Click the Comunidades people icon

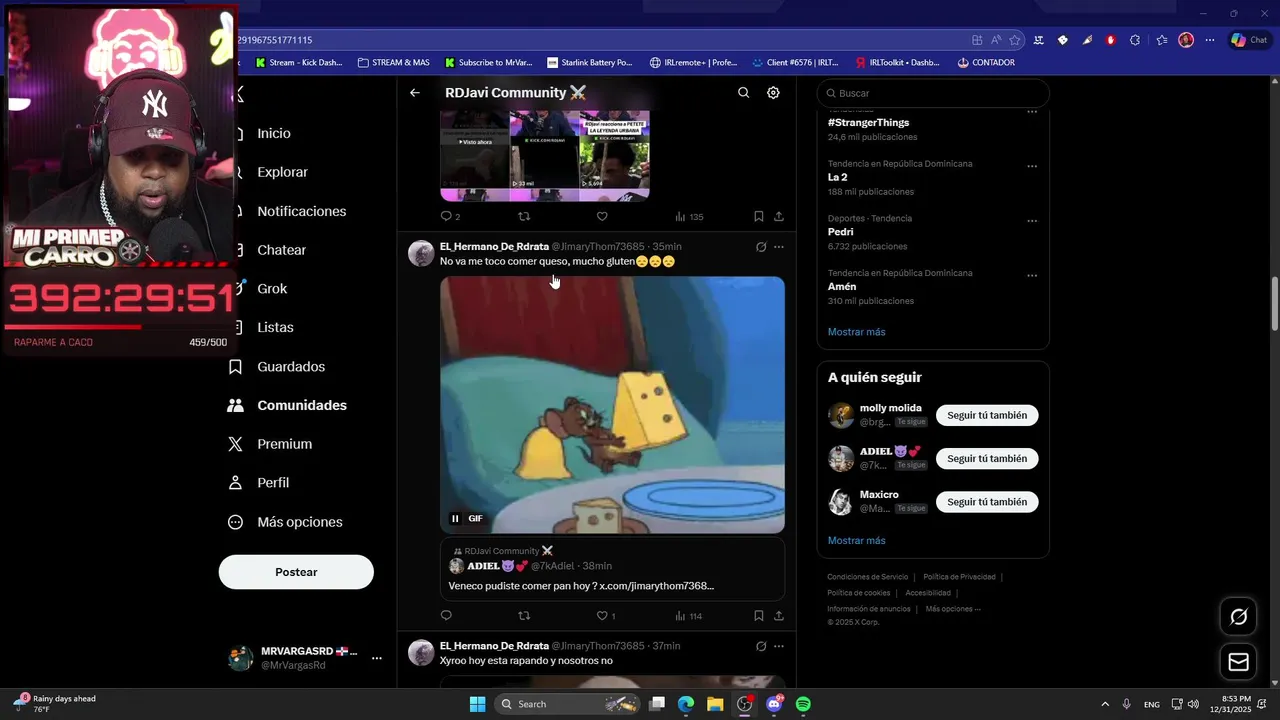[236, 405]
